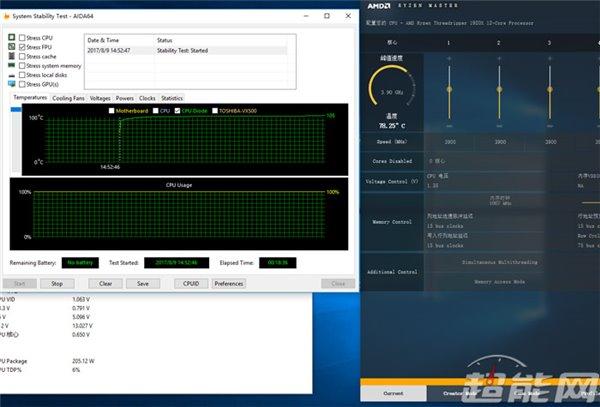
Task: Click the peak speed gauge dial
Action: coord(392,86)
